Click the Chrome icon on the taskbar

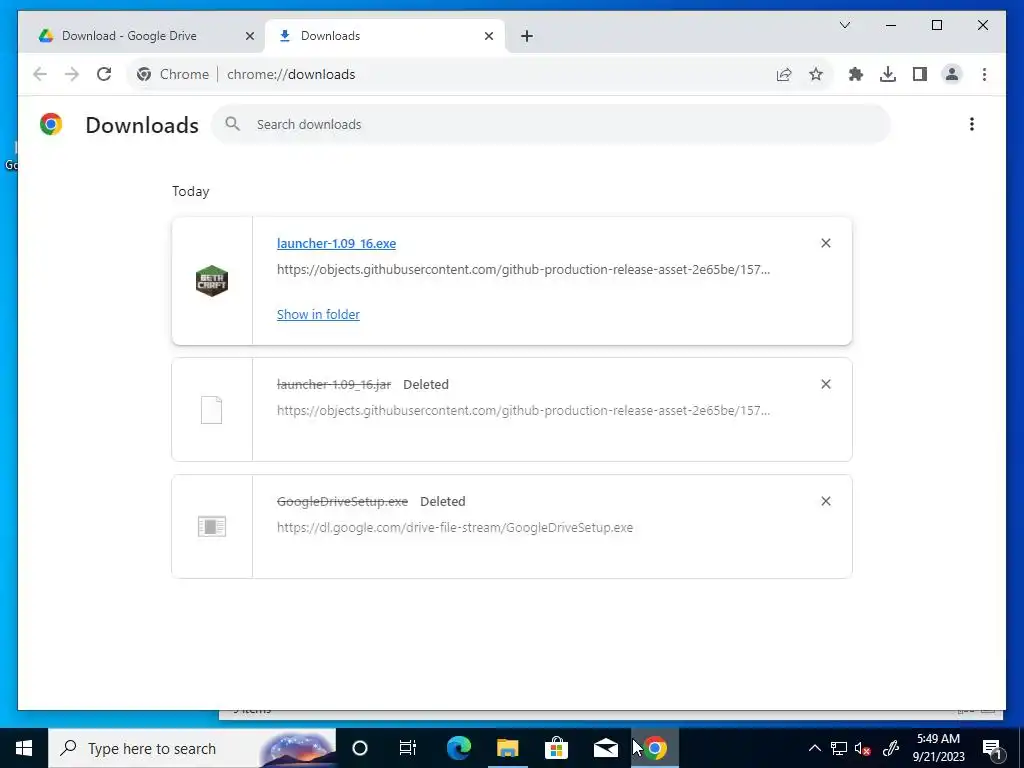[x=655, y=748]
